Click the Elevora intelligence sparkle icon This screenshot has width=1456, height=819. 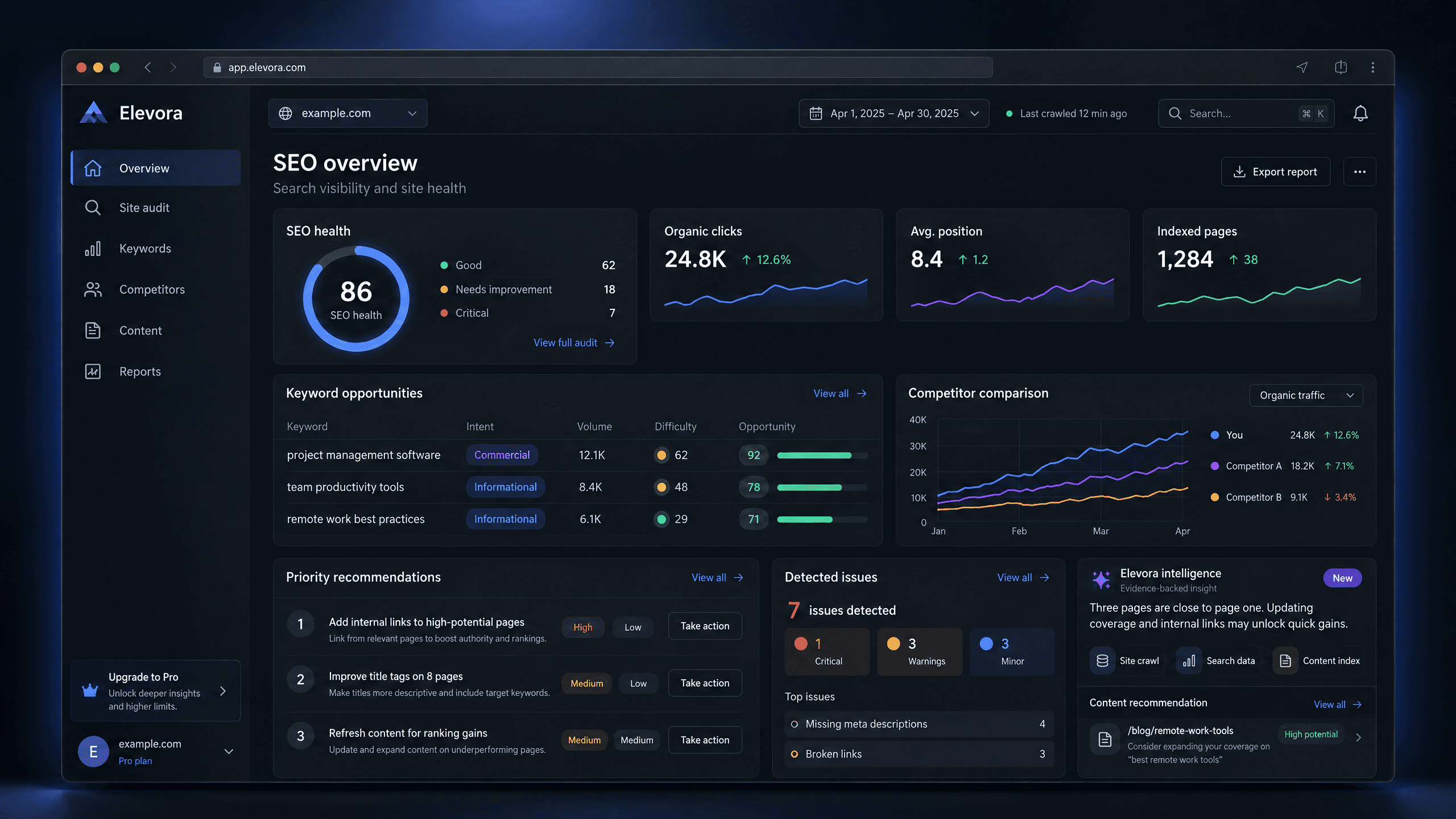pos(1101,580)
